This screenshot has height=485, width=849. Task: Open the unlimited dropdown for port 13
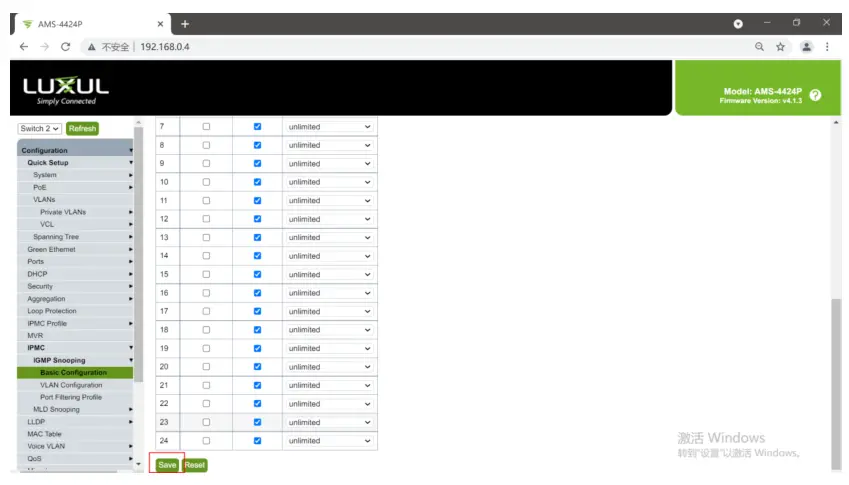pyautogui.click(x=329, y=238)
